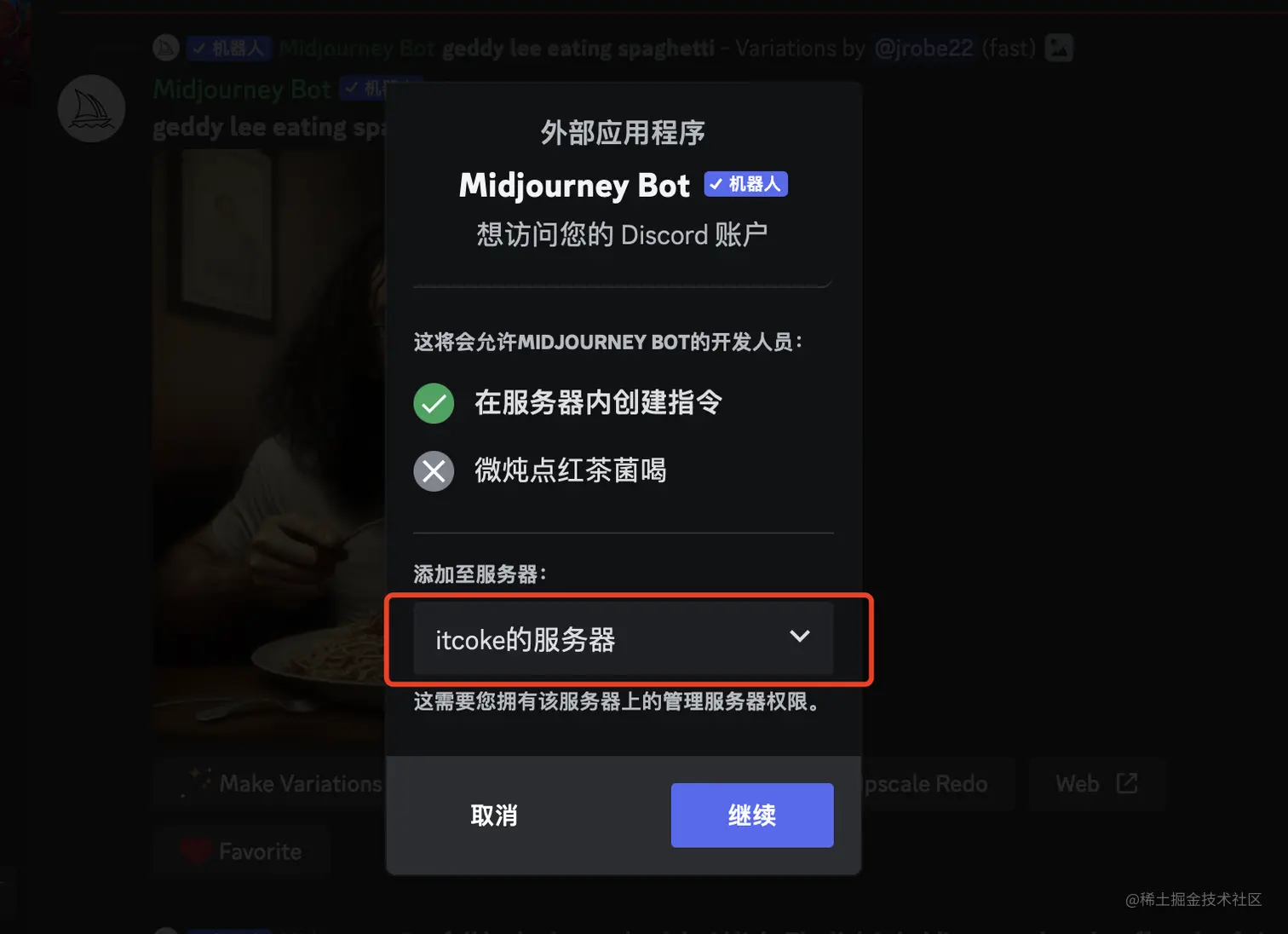Click the Web button
The image size is (1288, 934).
1096,783
